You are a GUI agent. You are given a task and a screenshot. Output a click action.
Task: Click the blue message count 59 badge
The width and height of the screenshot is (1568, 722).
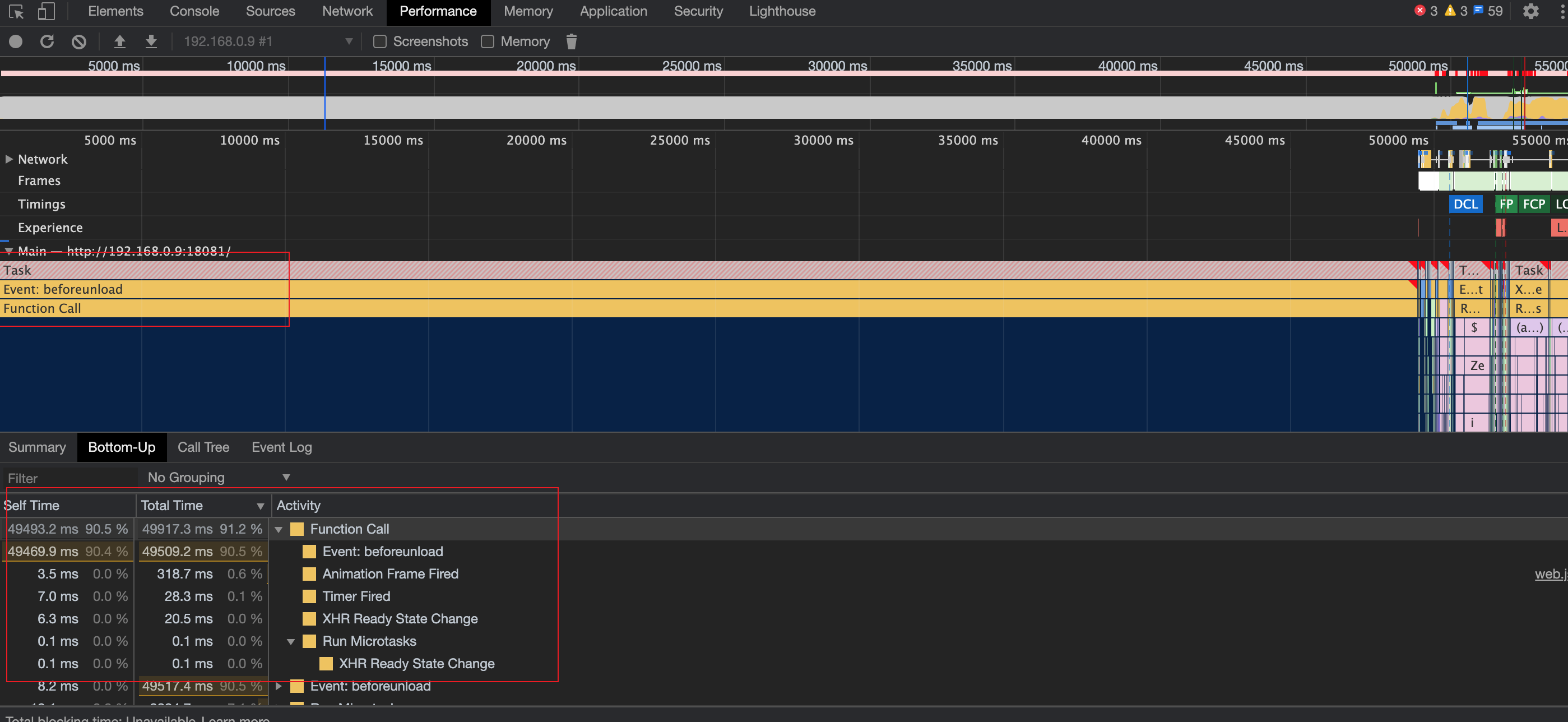(x=1488, y=11)
